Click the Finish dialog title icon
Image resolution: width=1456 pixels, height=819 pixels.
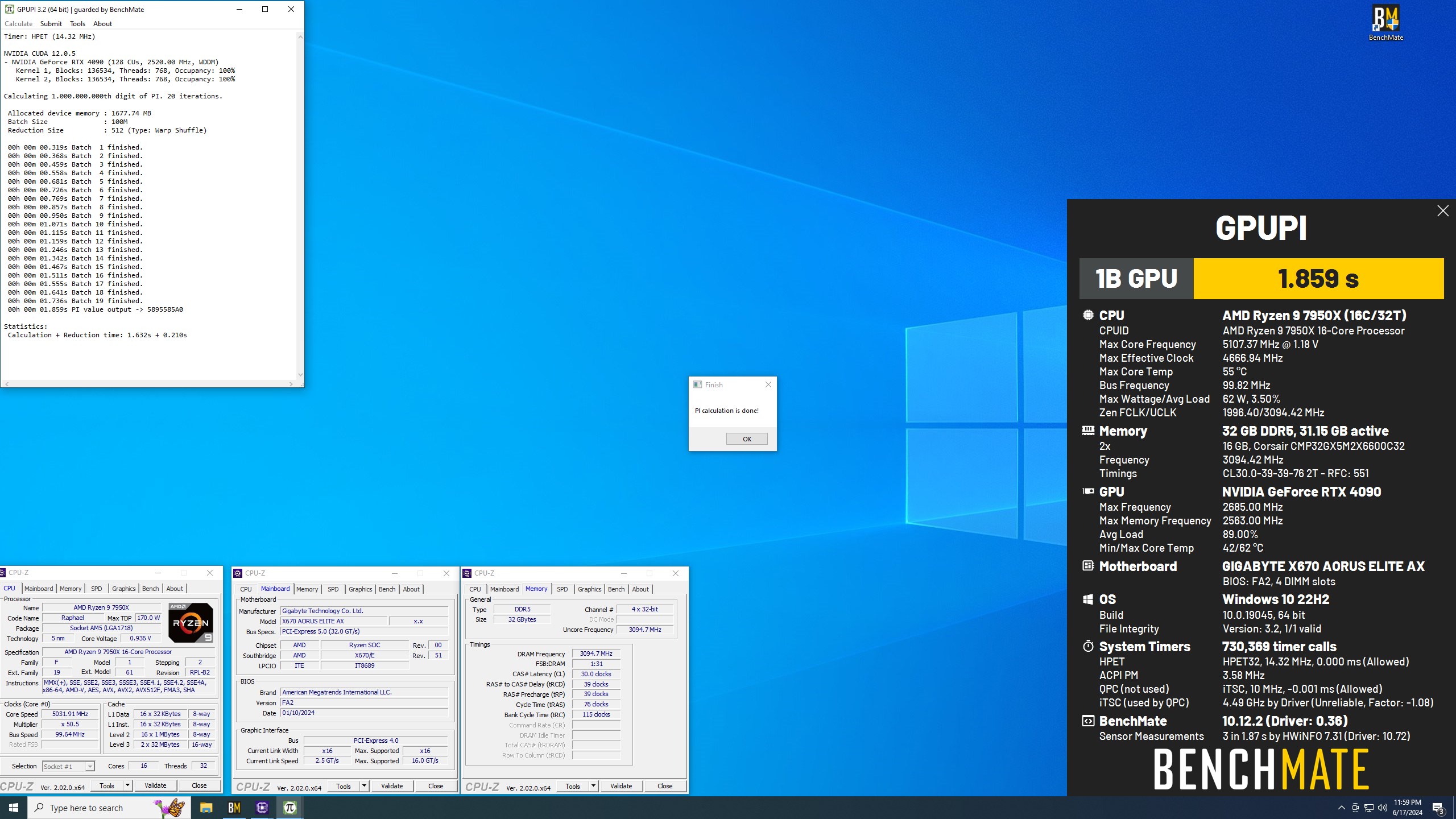click(697, 384)
